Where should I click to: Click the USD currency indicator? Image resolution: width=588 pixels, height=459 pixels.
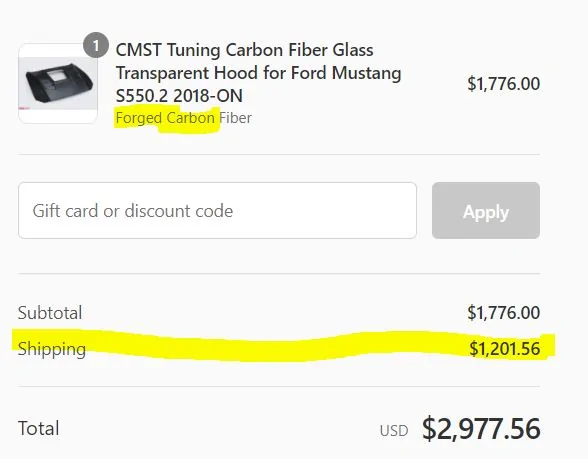coord(394,431)
